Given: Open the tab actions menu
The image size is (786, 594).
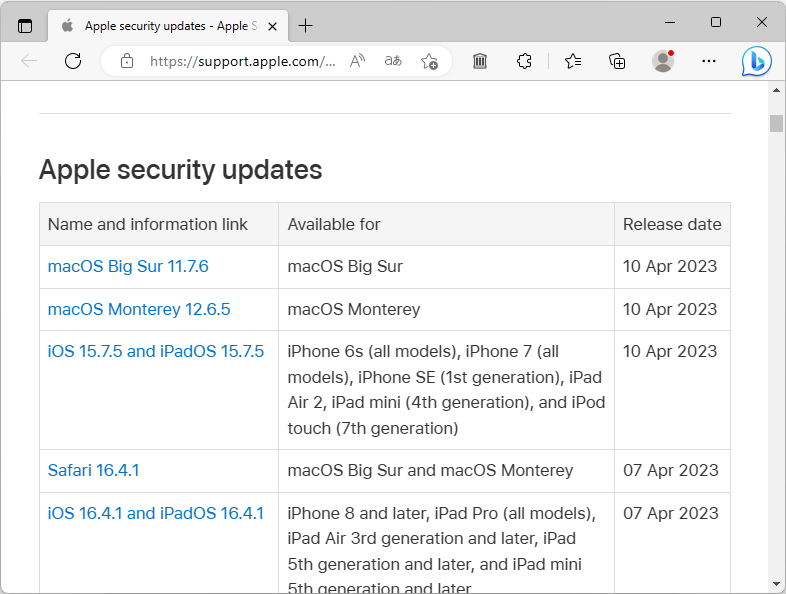Looking at the screenshot, I should click(x=25, y=26).
